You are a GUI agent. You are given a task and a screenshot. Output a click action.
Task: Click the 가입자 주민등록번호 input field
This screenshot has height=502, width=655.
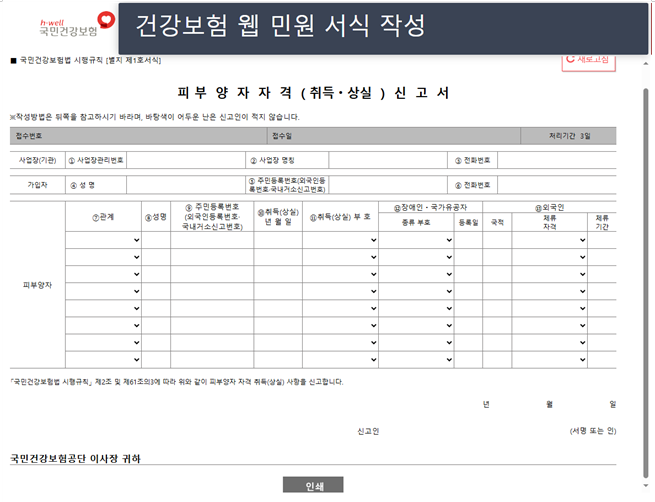[388, 185]
